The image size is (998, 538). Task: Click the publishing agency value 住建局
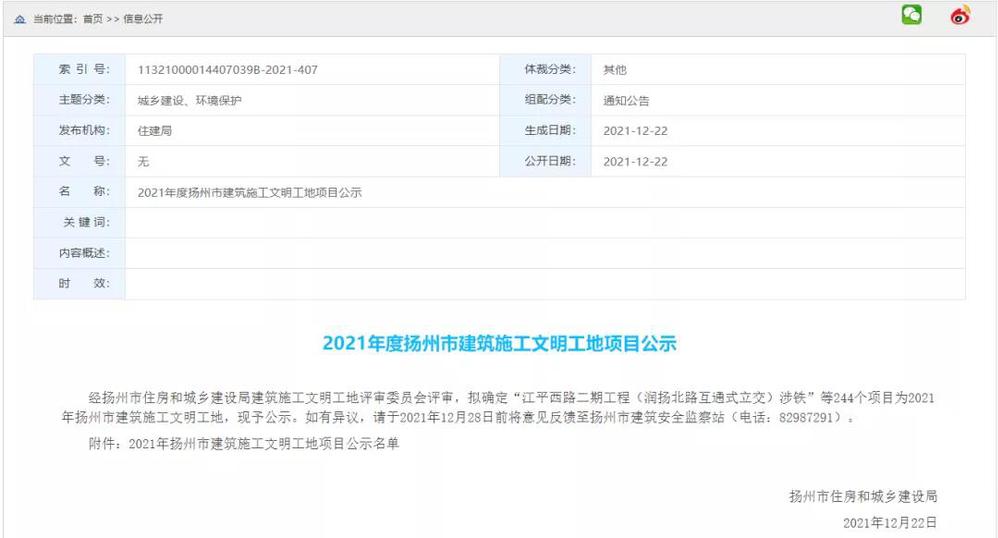coord(155,131)
